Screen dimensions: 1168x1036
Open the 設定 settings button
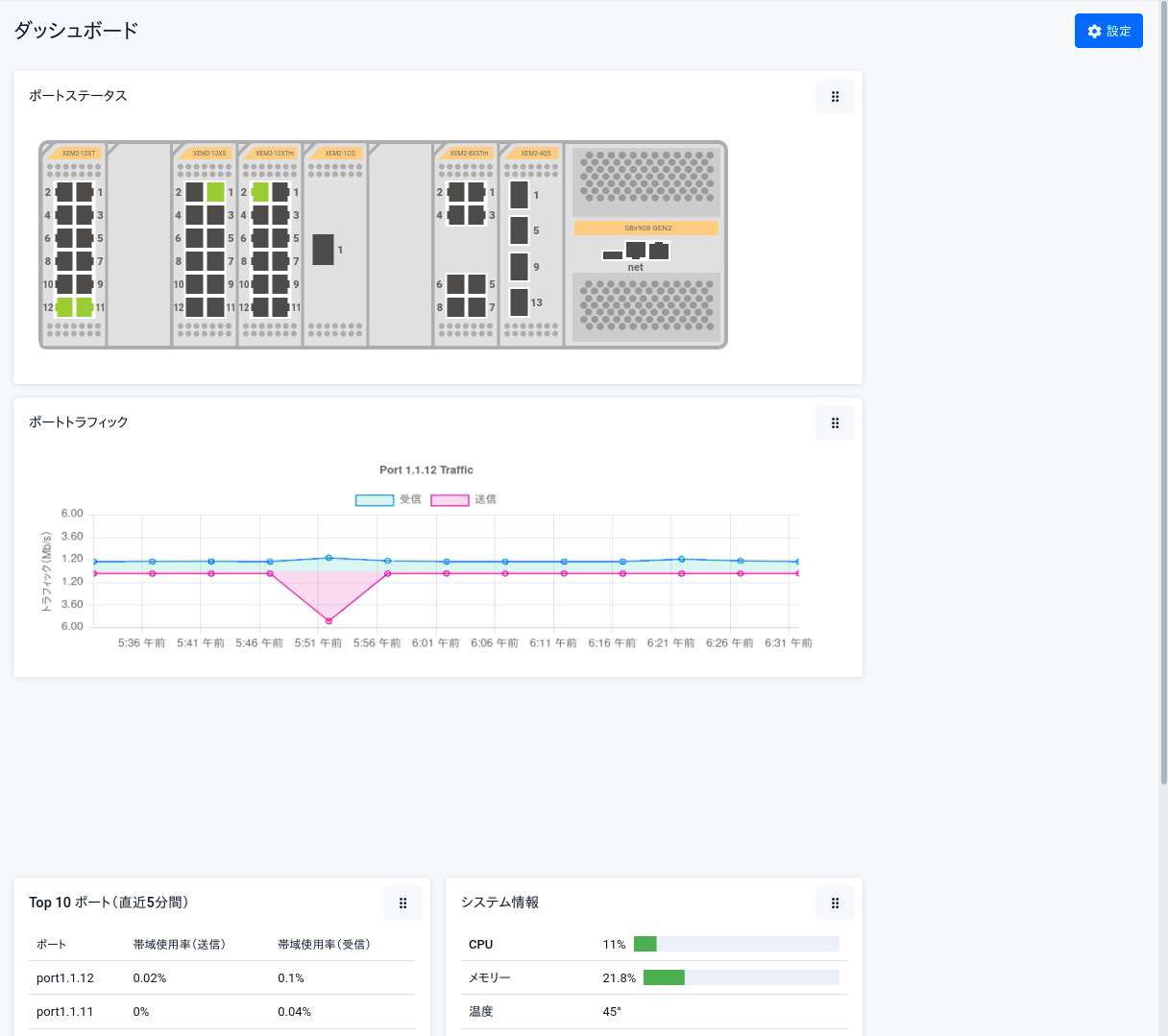[x=1108, y=31]
